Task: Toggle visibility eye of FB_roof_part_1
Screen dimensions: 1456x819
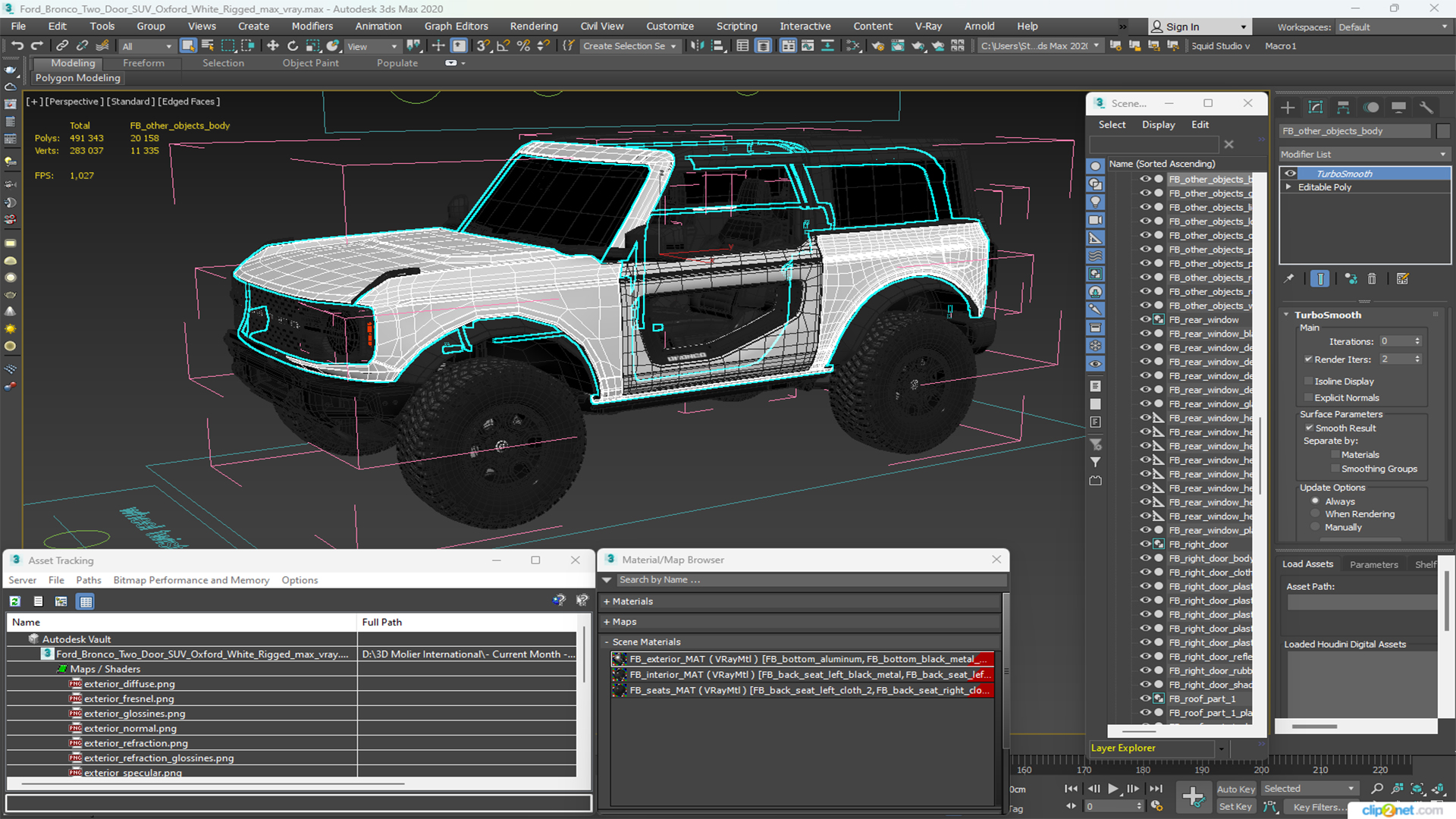Action: [1145, 698]
